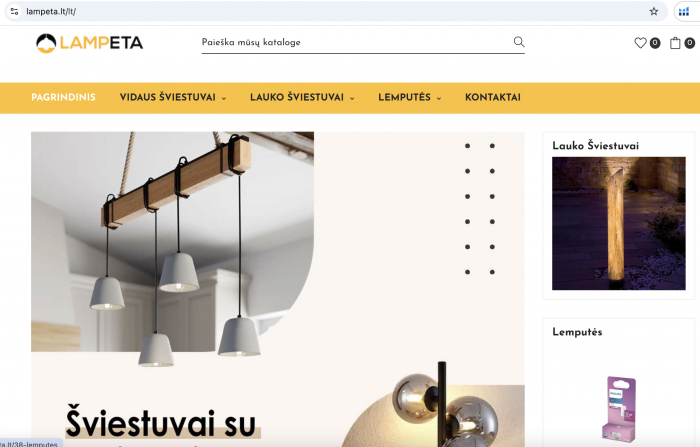Open the shopping bag cart icon
This screenshot has width=700, height=447.
pyautogui.click(x=675, y=43)
